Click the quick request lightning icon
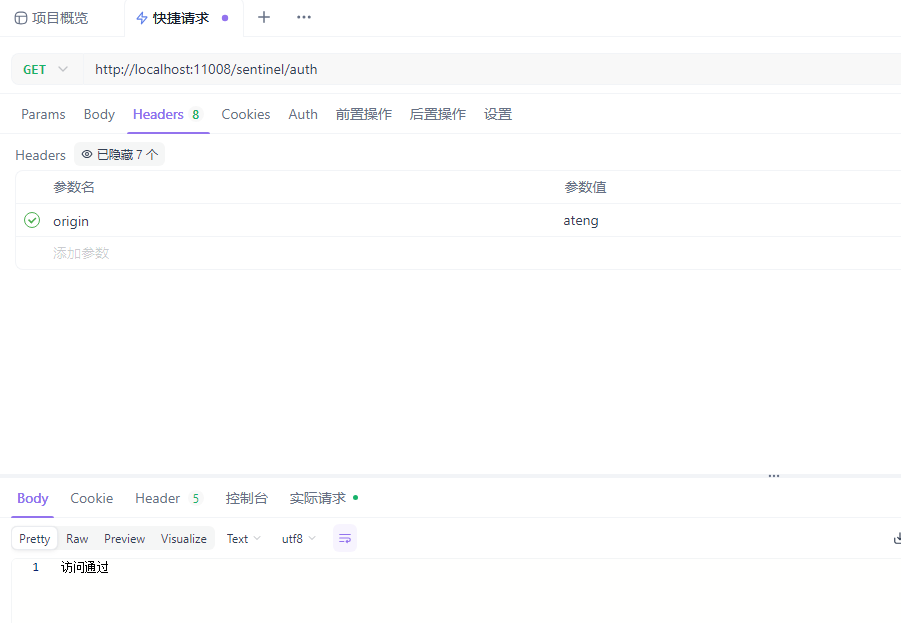 point(142,18)
